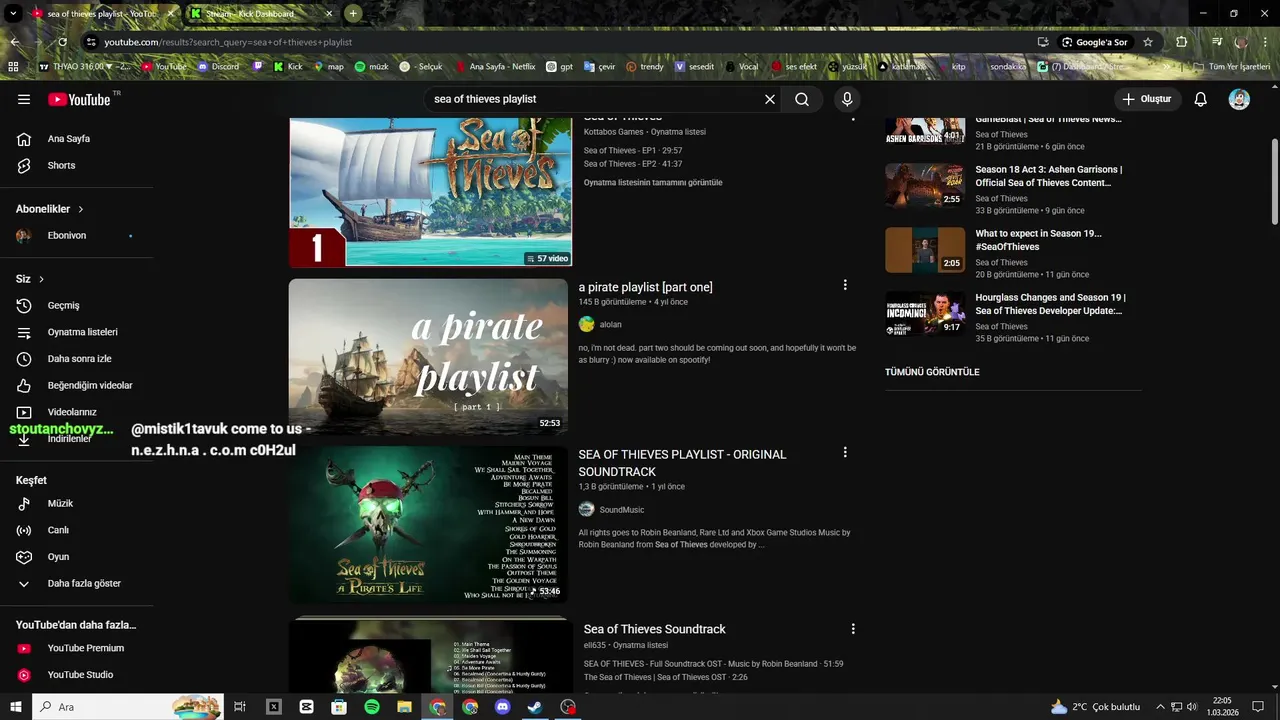
Task: Open the account avatar menu
Action: click(x=1239, y=99)
